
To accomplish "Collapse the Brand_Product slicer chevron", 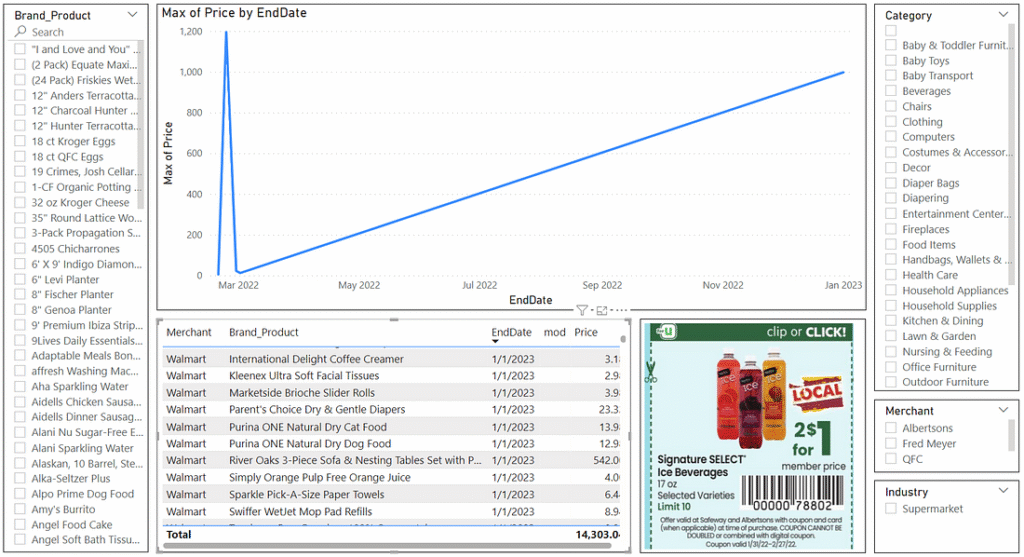I will click(x=133, y=14).
